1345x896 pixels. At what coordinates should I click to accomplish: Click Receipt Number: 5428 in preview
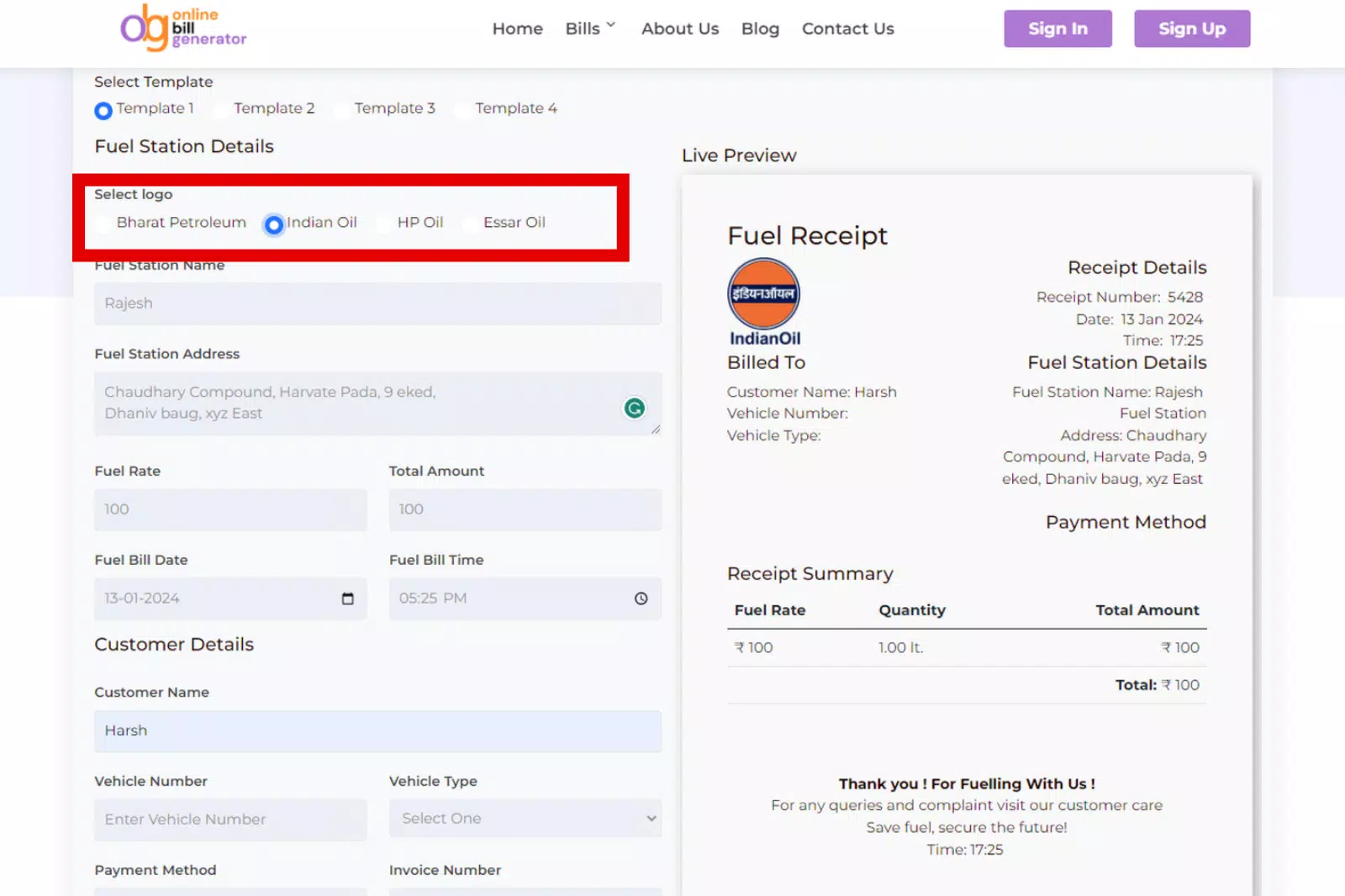pyautogui.click(x=1120, y=297)
